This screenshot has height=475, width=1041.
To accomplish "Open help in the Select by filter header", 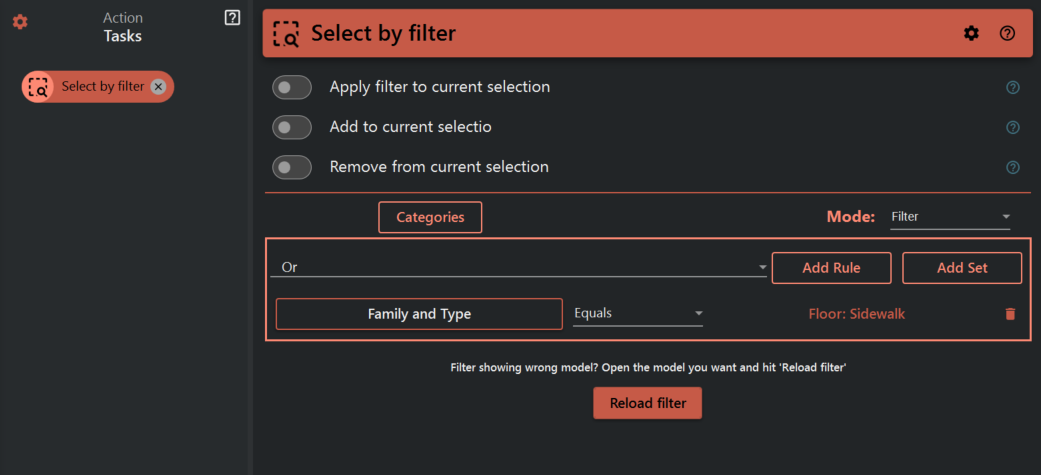I will tap(1007, 33).
